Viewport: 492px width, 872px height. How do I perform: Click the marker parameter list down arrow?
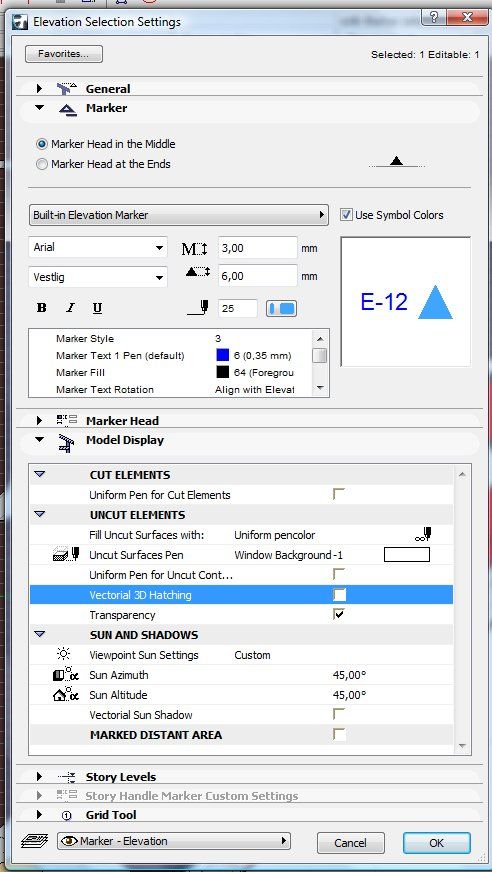click(320, 387)
